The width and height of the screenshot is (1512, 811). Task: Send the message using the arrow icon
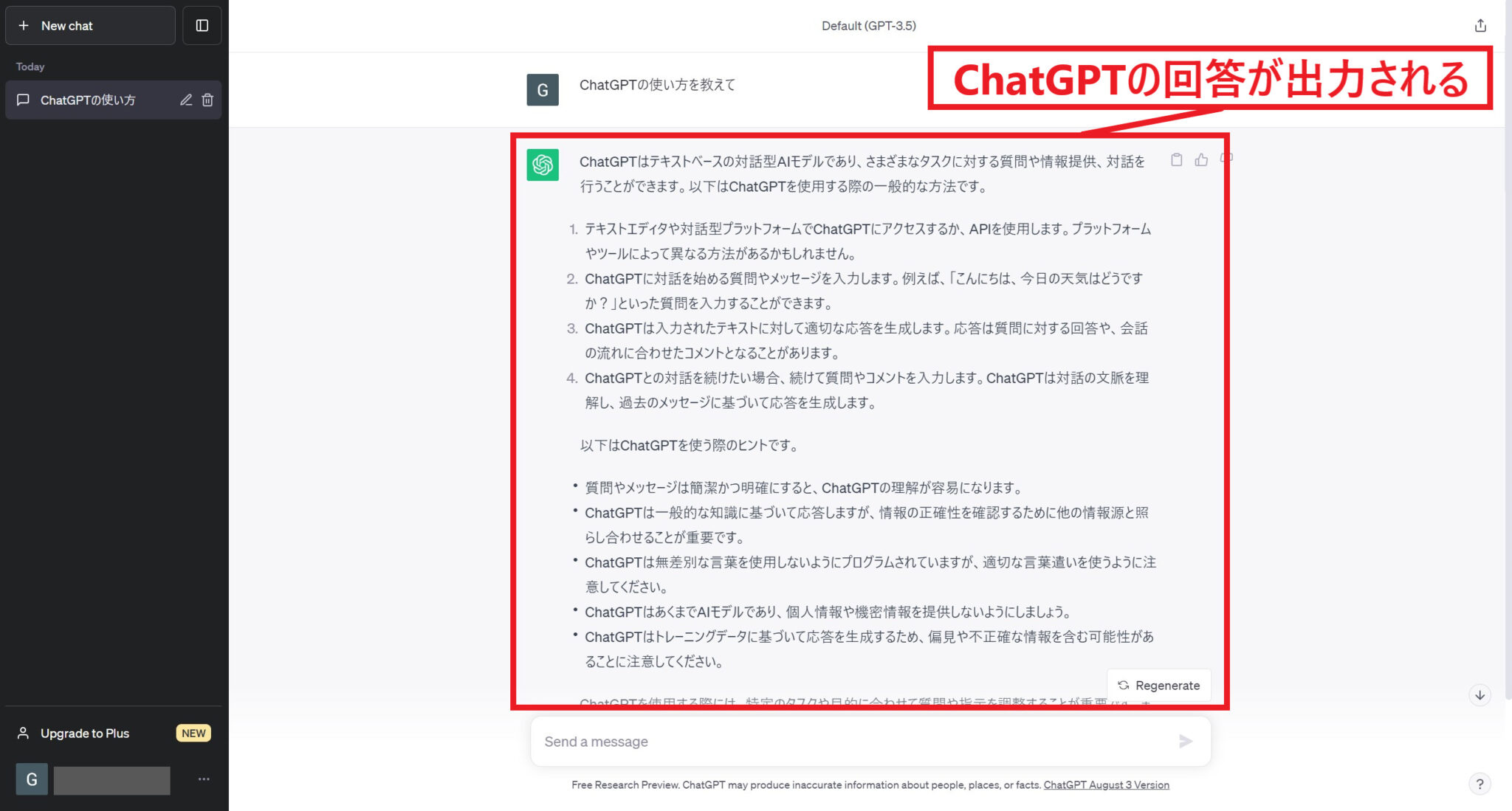1186,741
